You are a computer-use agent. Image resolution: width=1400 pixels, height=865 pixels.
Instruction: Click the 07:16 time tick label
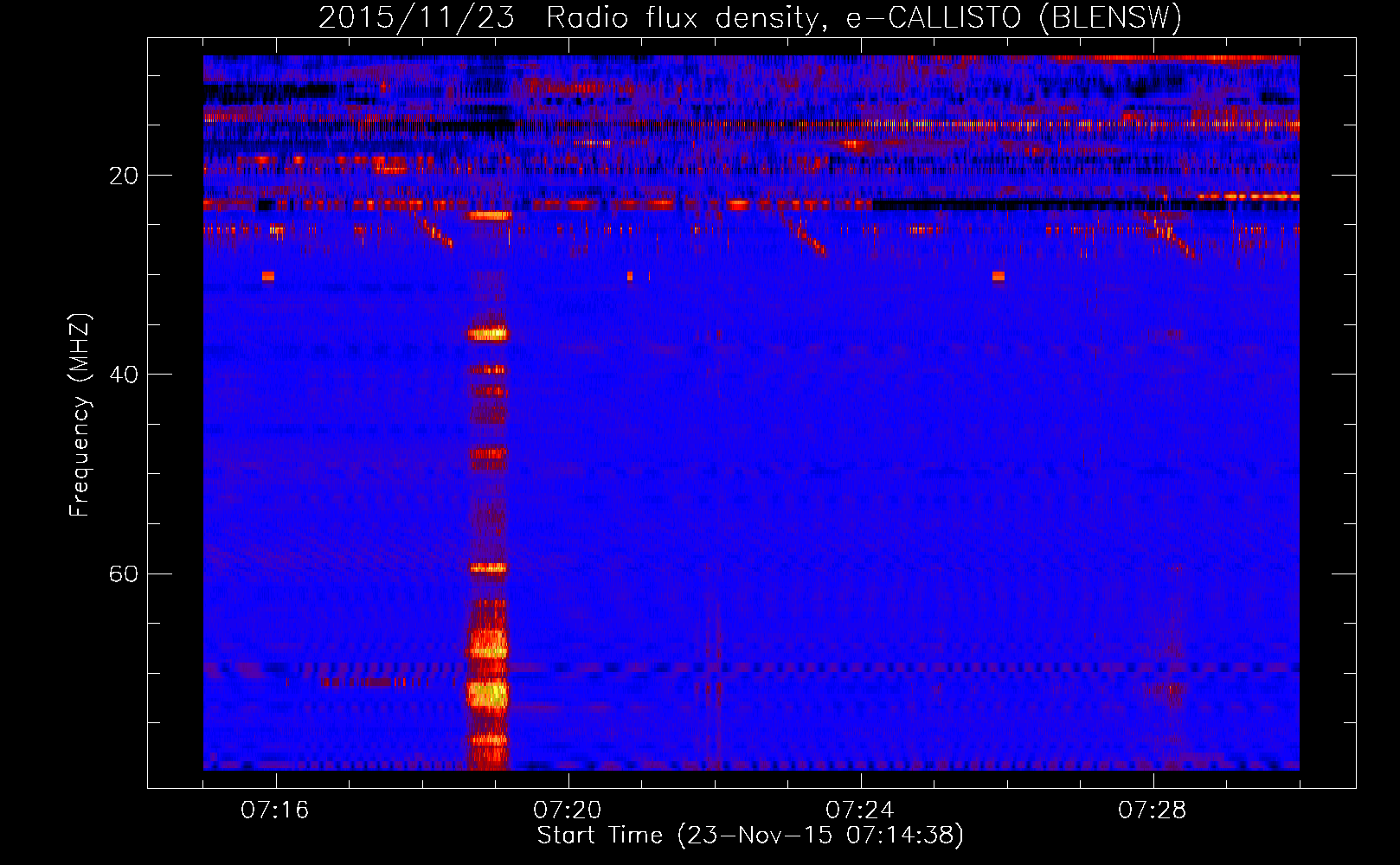click(x=274, y=811)
